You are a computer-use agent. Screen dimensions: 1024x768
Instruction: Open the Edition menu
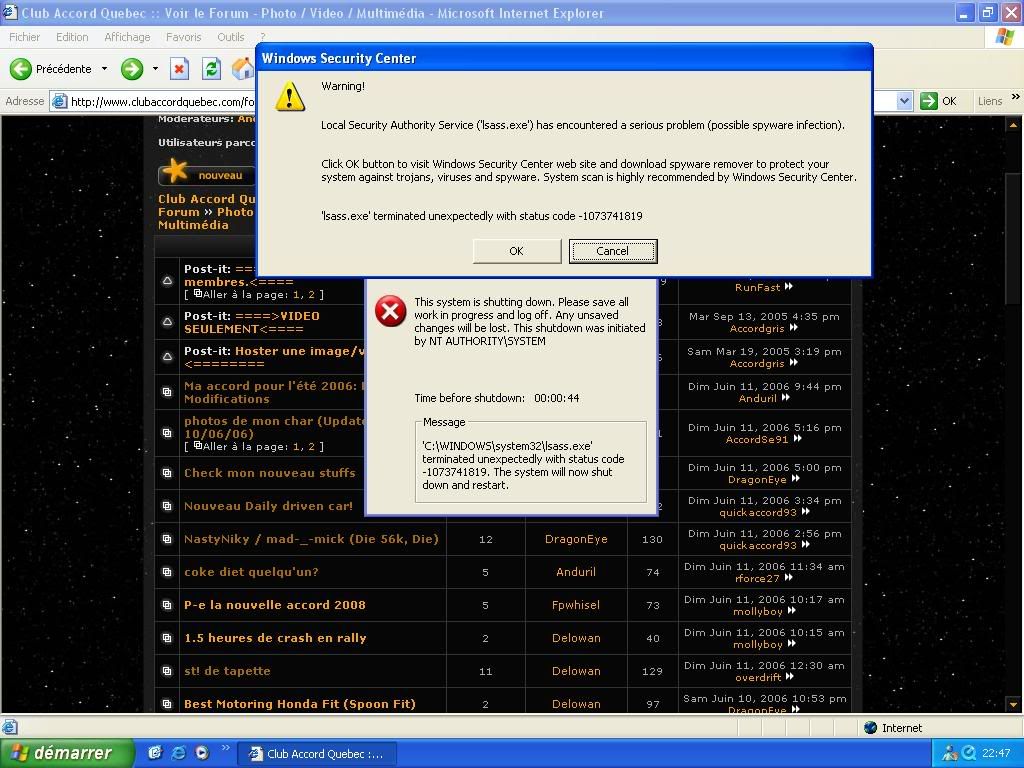pos(72,37)
